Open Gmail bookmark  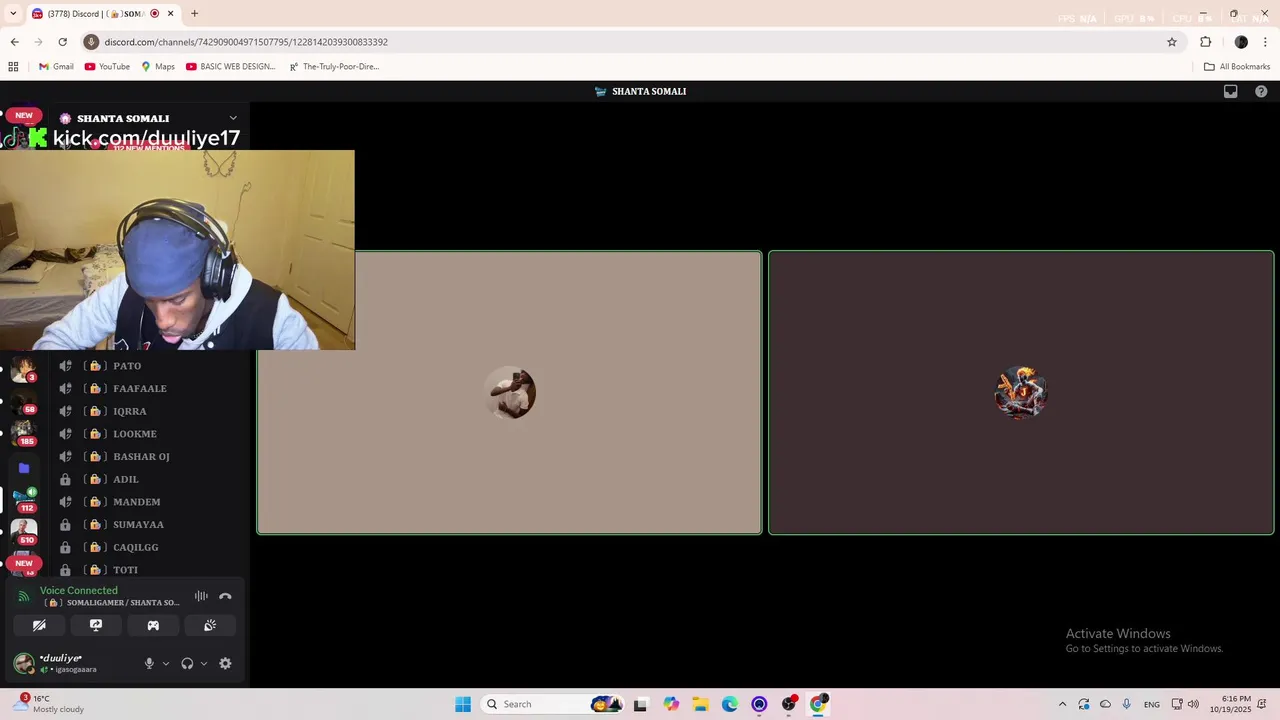(x=56, y=67)
